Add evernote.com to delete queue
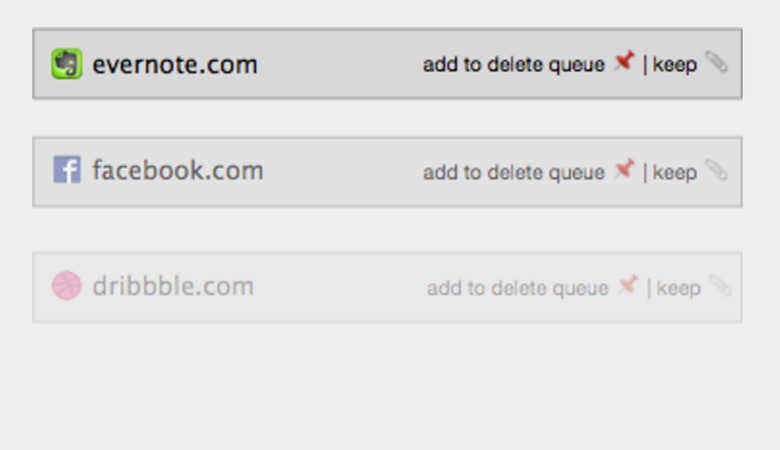The image size is (780, 450). [x=513, y=65]
